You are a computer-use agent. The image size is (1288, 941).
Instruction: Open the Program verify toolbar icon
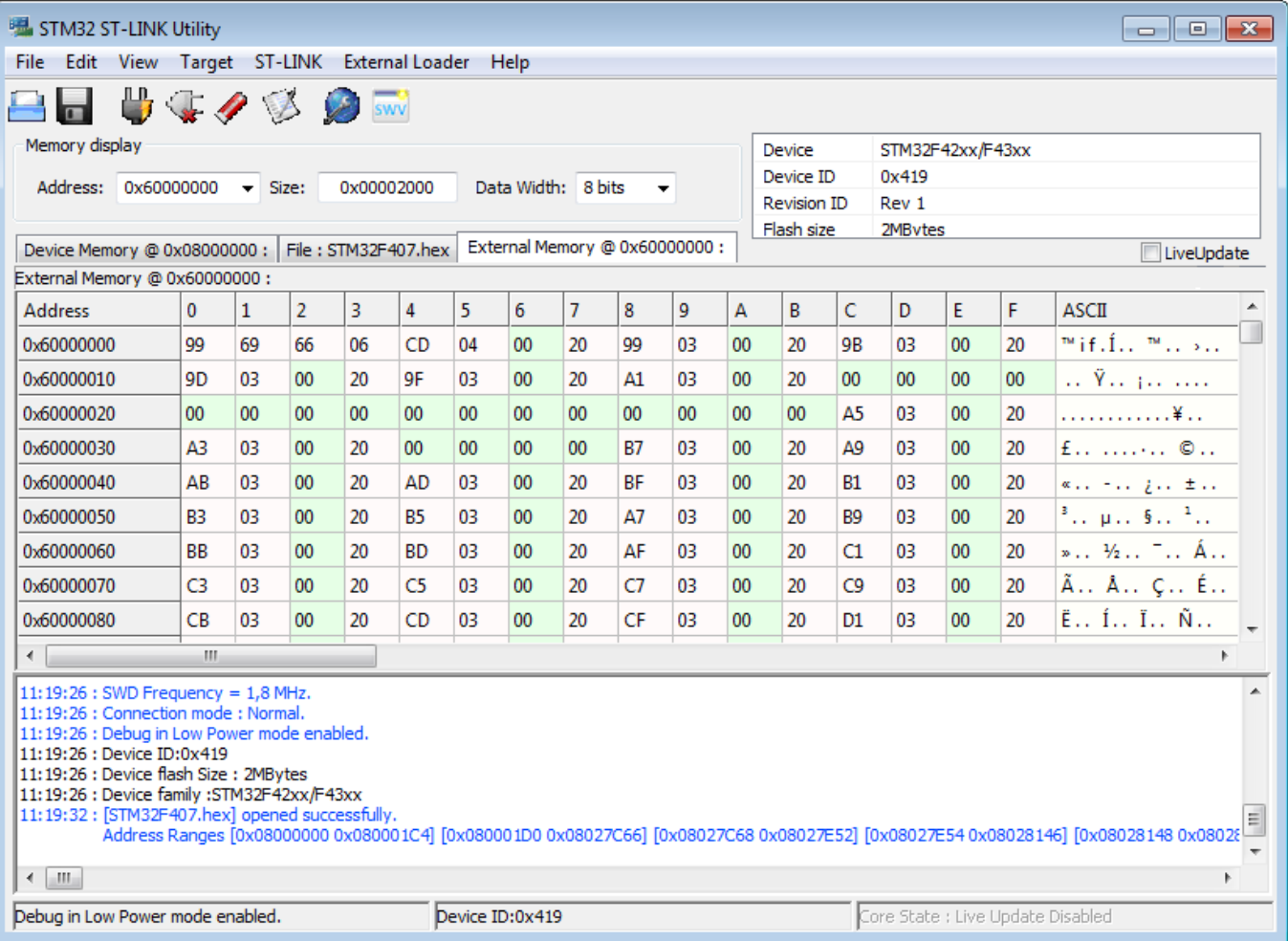(x=281, y=106)
